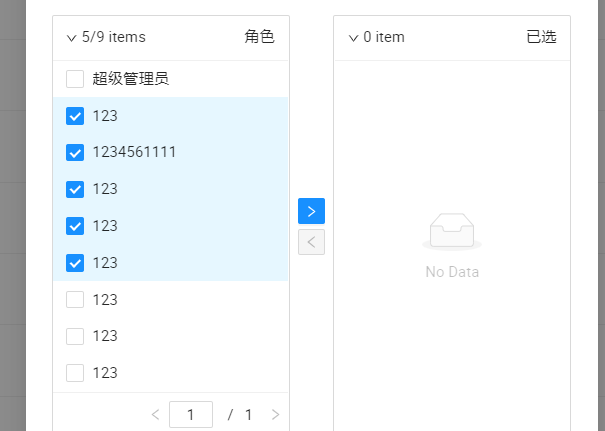
Task: Open the 0 item selection dropdown chevron
Action: pos(353,38)
